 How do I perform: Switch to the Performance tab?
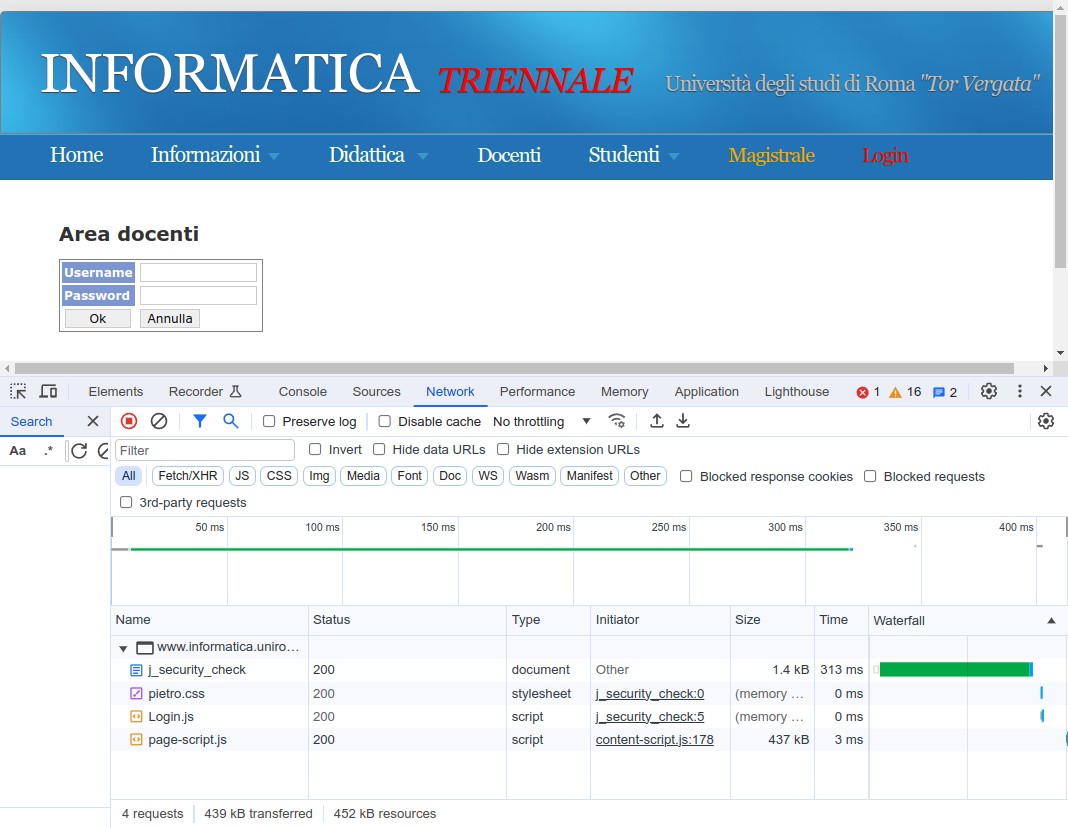pyautogui.click(x=537, y=392)
